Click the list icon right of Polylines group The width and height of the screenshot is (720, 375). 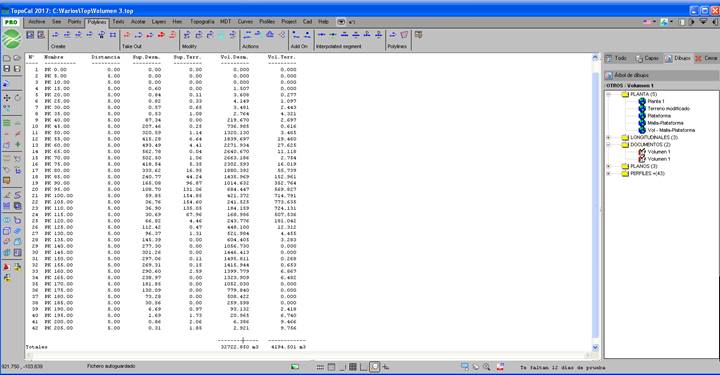pyautogui.click(x=418, y=35)
